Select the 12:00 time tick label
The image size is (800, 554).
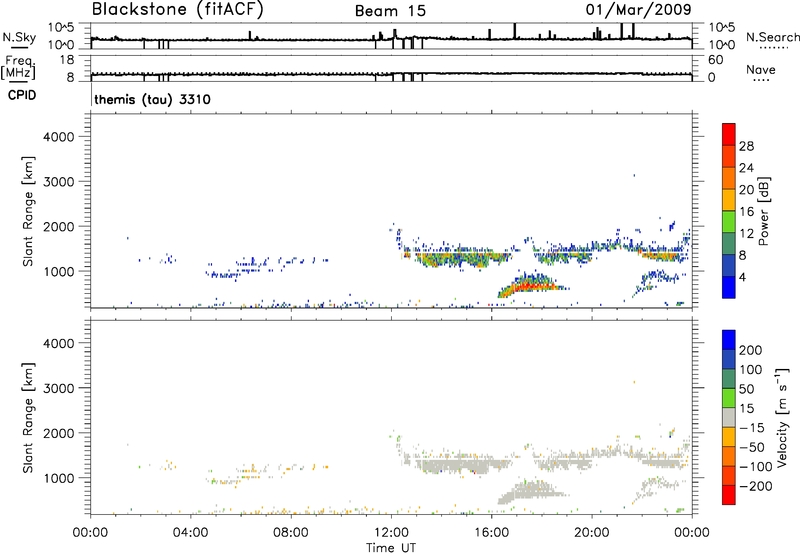tap(391, 533)
